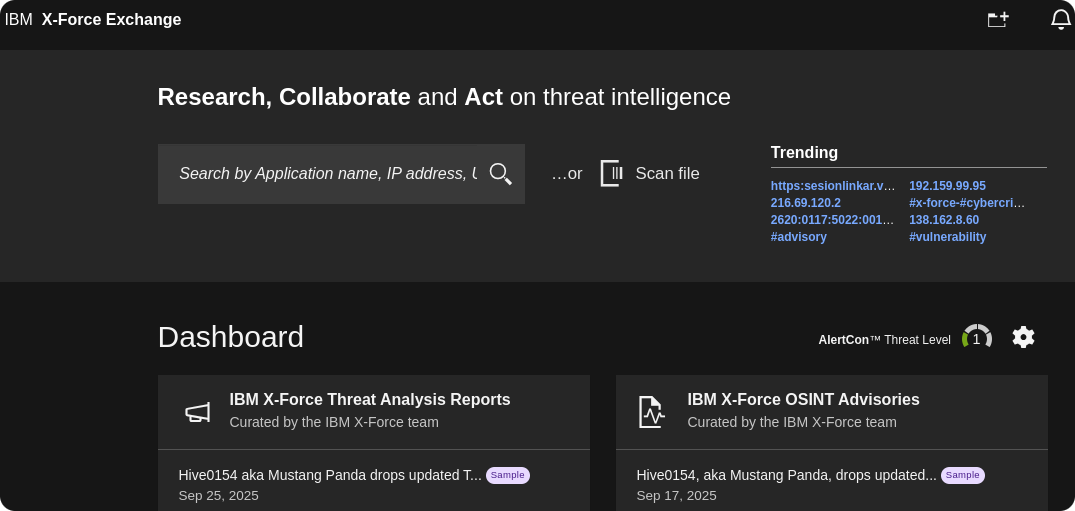The image size is (1075, 511).
Task: Click the magnifying glass search icon
Action: click(500, 174)
